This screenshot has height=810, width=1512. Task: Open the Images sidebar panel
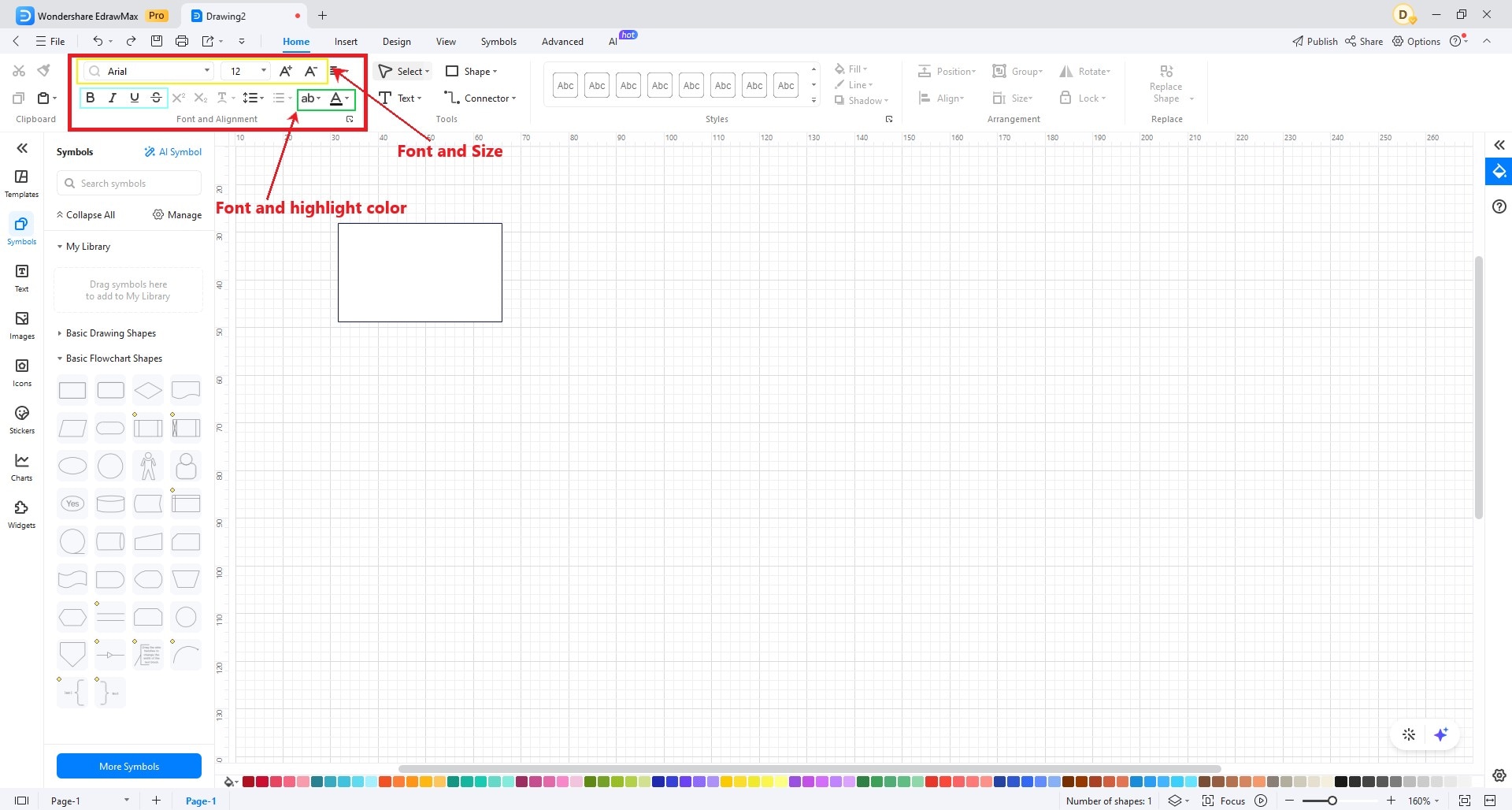(x=21, y=325)
